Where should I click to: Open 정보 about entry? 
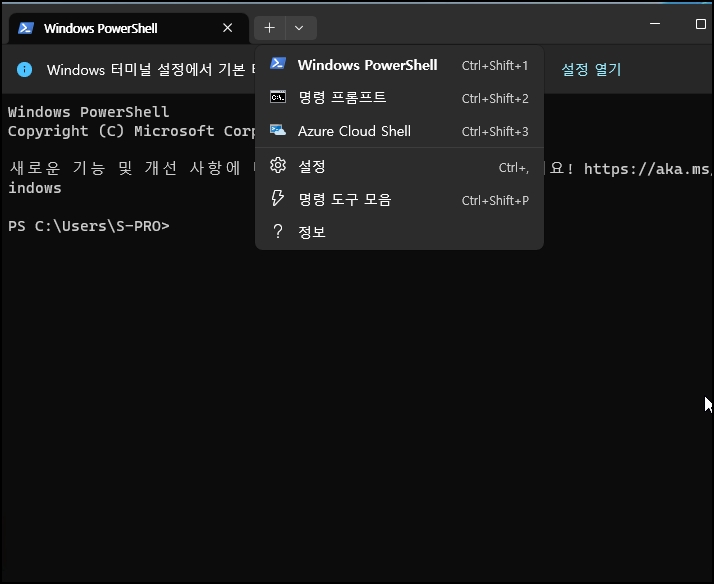[399, 232]
